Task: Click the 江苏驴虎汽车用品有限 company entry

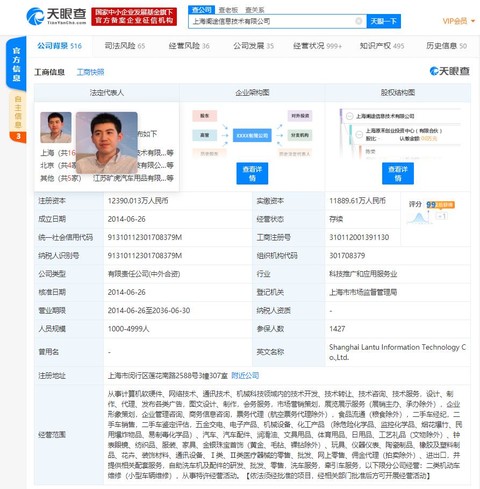Action: tap(133, 178)
